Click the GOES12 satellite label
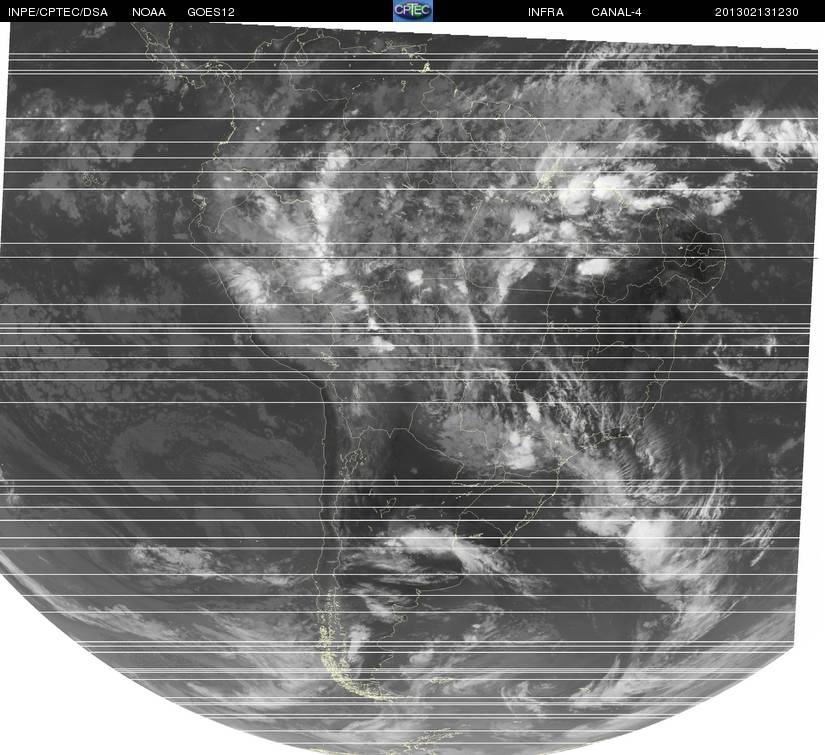Viewport: 825px width, 755px height. (211, 12)
